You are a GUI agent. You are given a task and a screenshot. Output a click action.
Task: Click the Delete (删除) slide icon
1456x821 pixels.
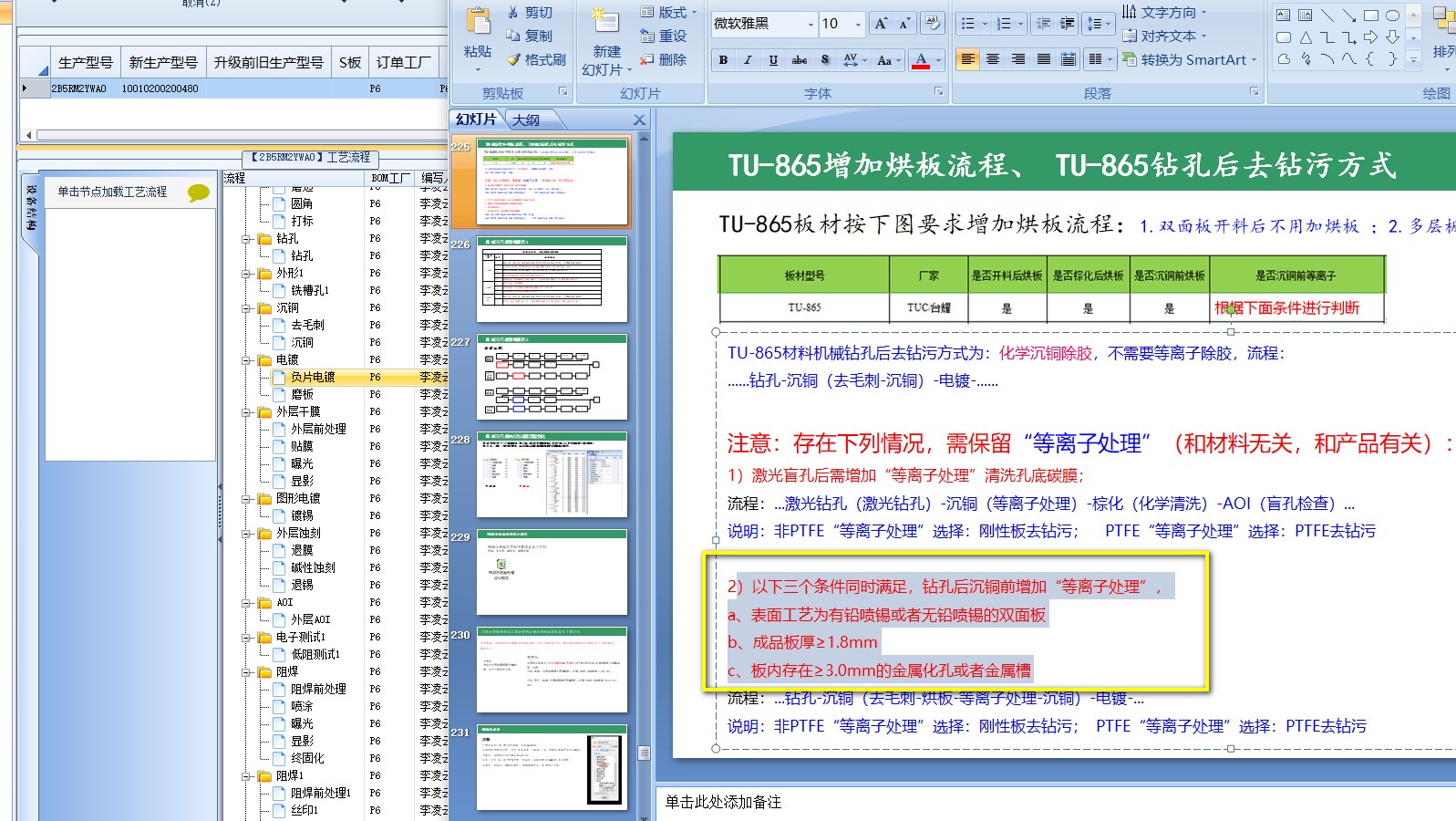(x=647, y=59)
